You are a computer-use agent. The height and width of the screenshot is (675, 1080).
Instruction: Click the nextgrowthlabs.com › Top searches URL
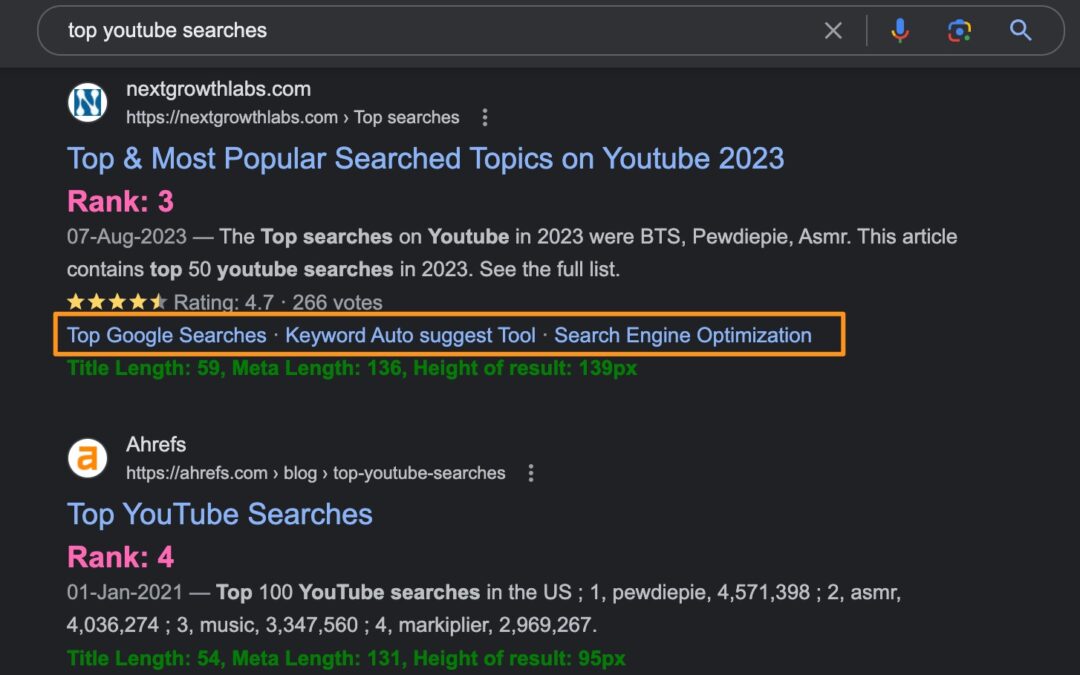click(x=292, y=118)
